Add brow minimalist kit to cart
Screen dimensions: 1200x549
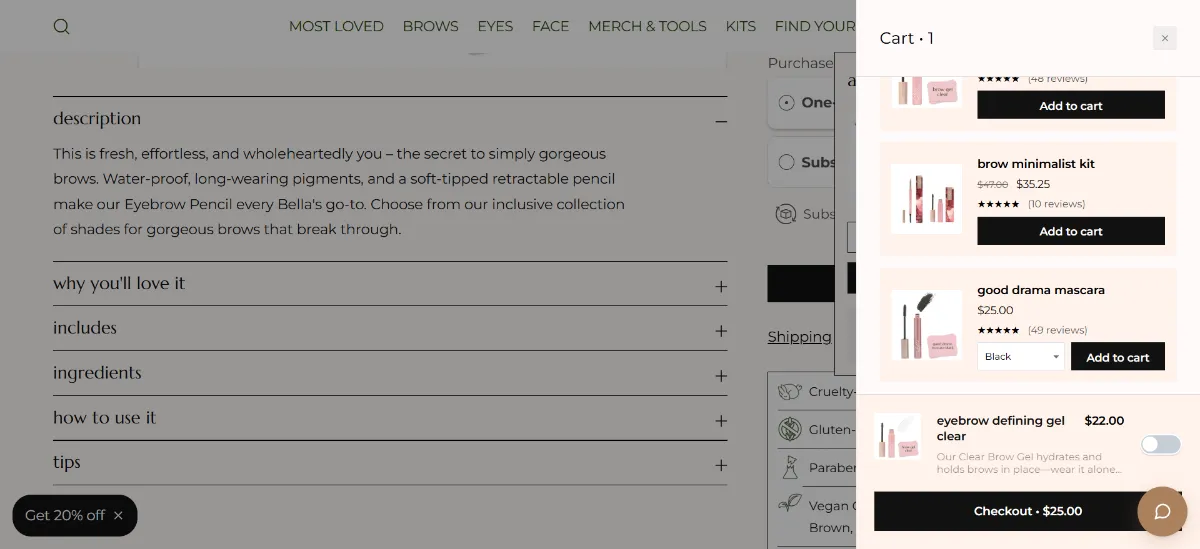(1071, 231)
